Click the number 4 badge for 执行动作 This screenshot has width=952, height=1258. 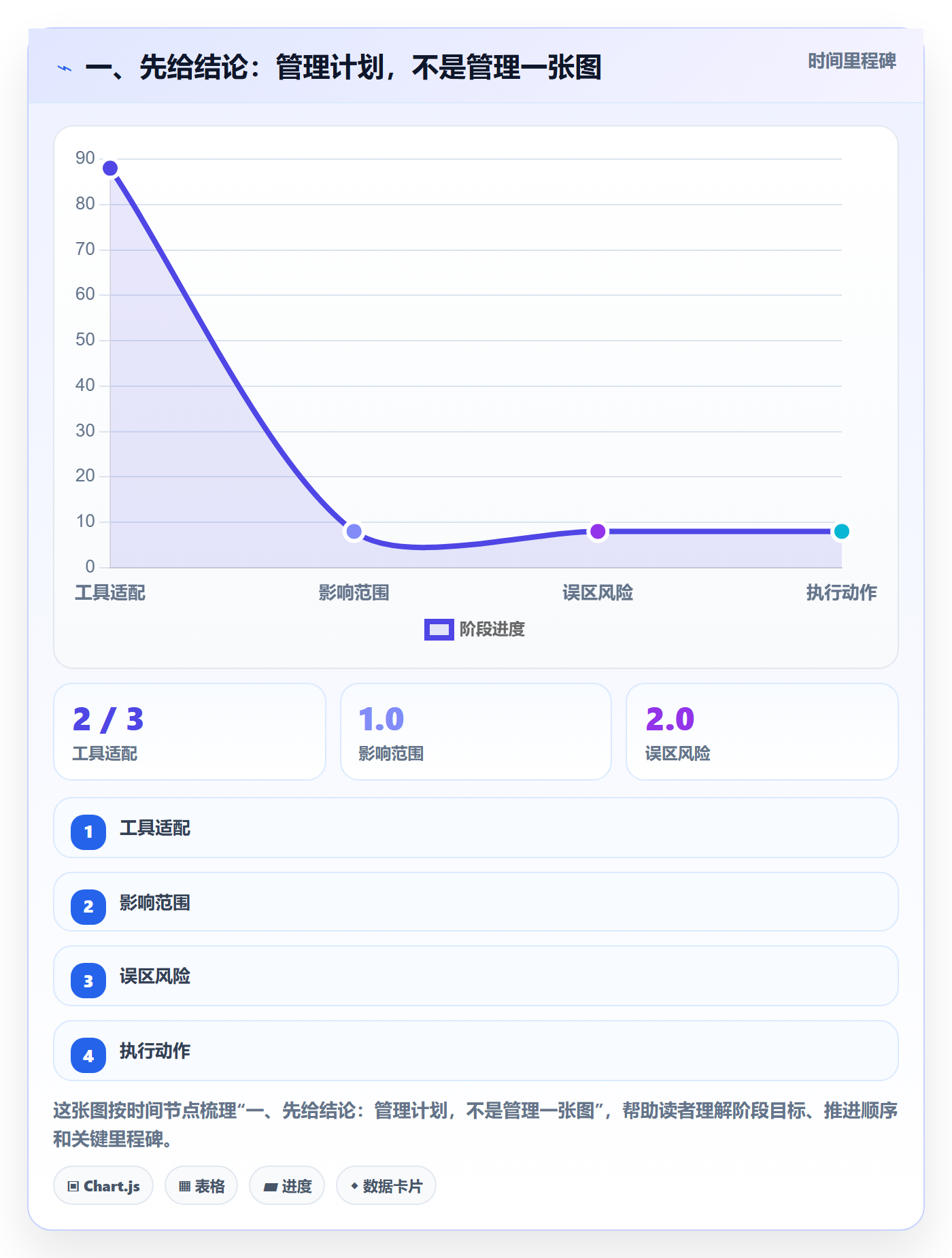pyautogui.click(x=88, y=1055)
